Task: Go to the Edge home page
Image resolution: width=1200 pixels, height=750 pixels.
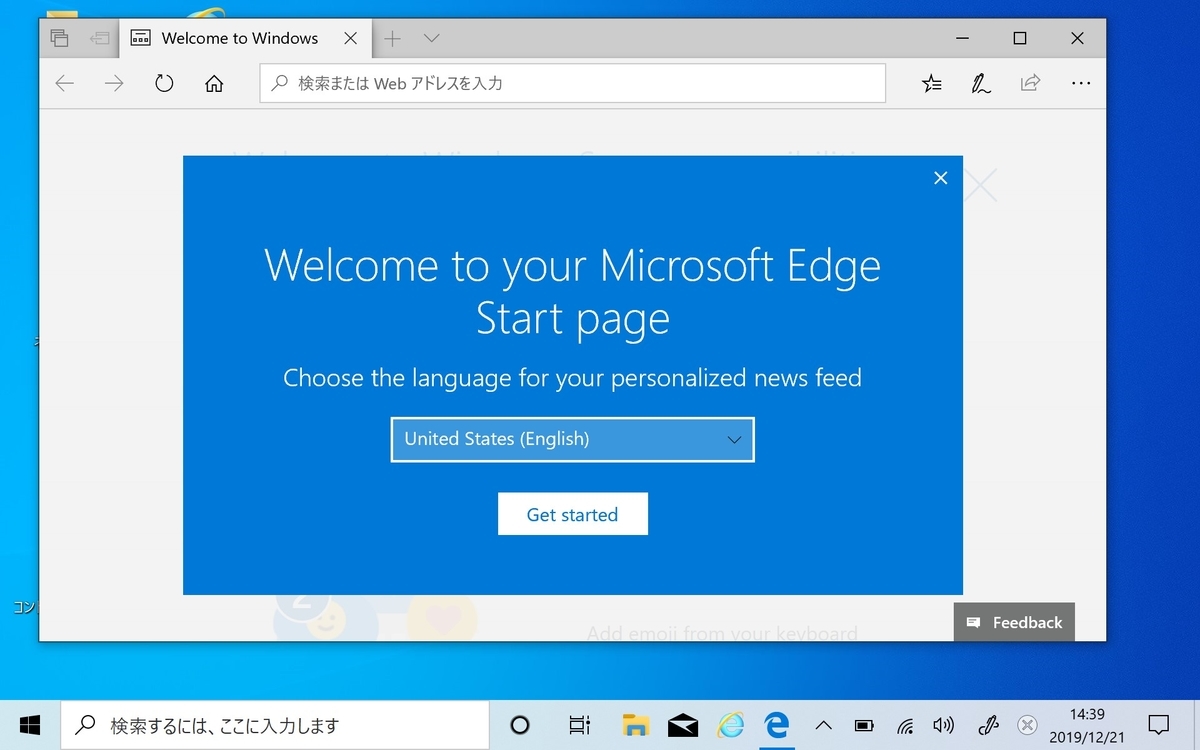Action: (214, 84)
